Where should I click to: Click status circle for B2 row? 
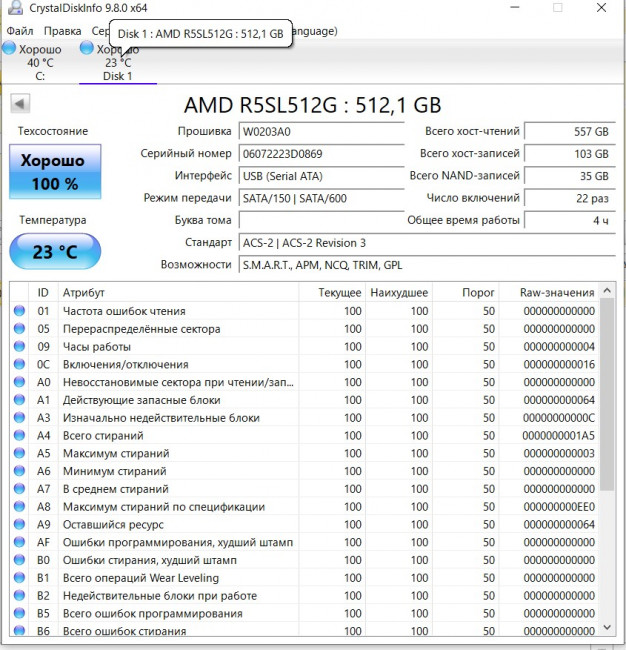[x=19, y=595]
